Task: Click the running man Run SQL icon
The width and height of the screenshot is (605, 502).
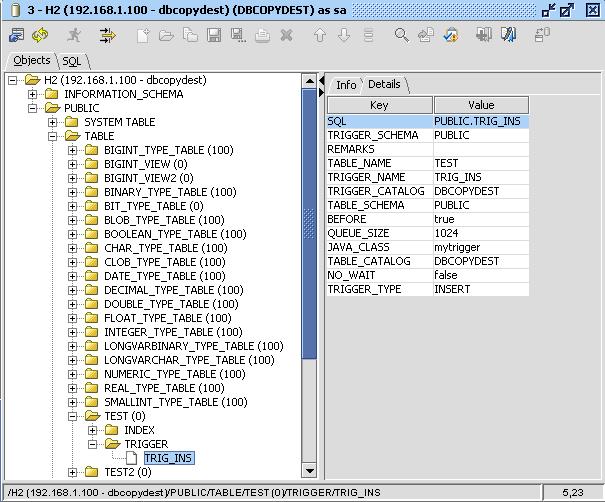Action: [x=74, y=35]
